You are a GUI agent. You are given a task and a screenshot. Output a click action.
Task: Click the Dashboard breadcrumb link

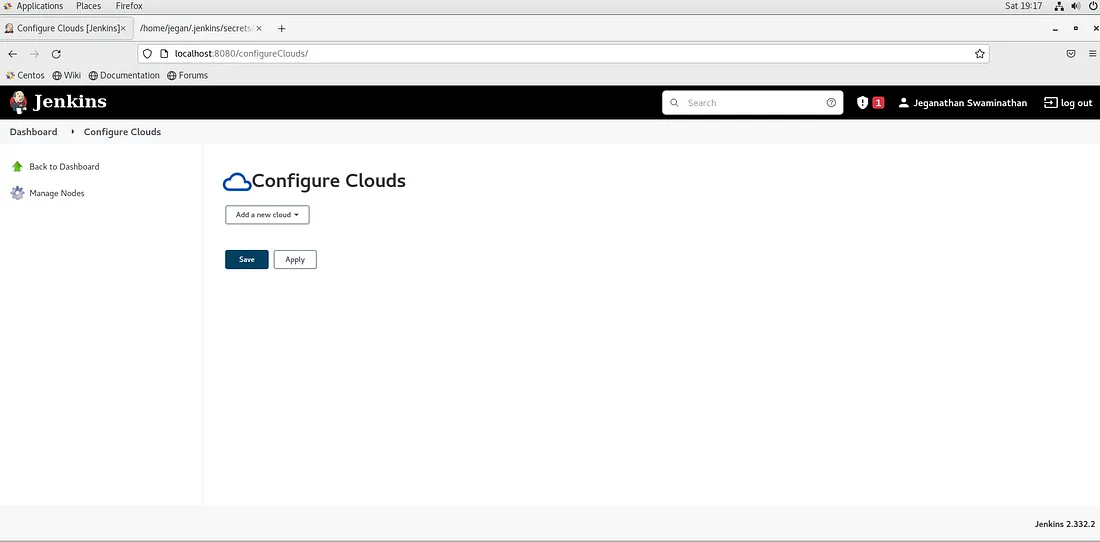pyautogui.click(x=34, y=132)
